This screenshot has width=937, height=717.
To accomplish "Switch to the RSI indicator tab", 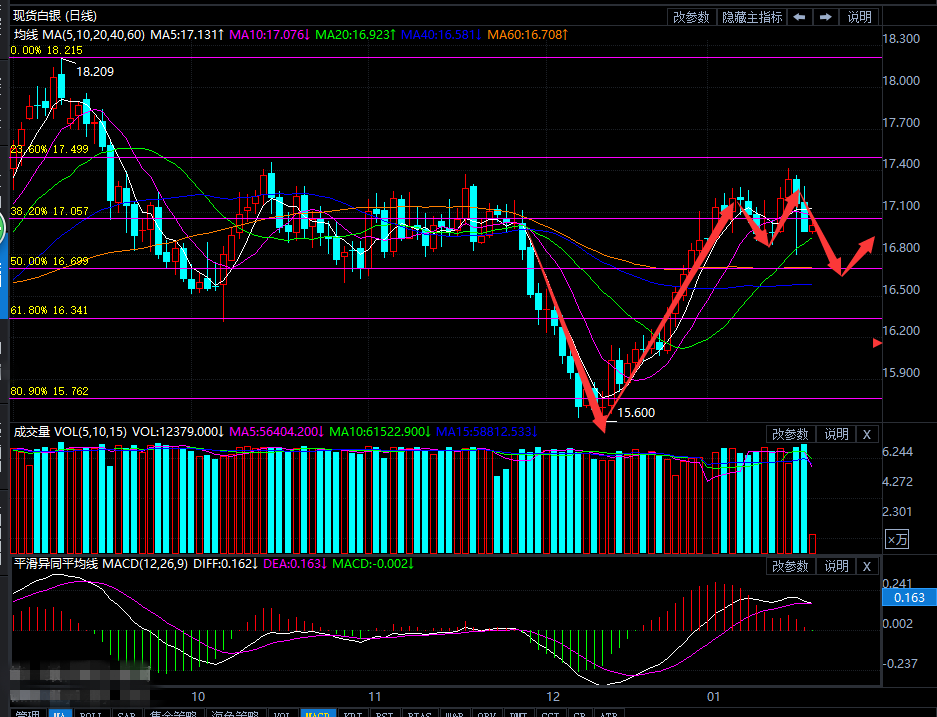I will coord(385,713).
